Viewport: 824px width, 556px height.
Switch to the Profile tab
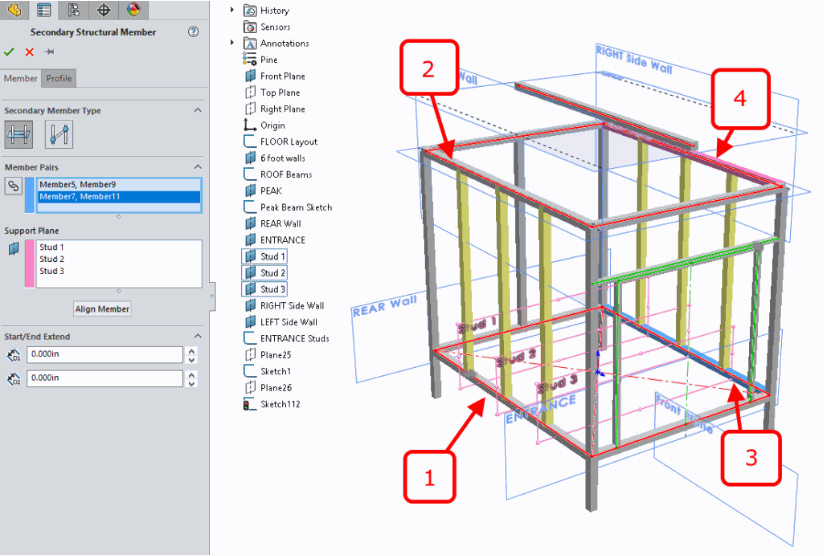tap(59, 79)
